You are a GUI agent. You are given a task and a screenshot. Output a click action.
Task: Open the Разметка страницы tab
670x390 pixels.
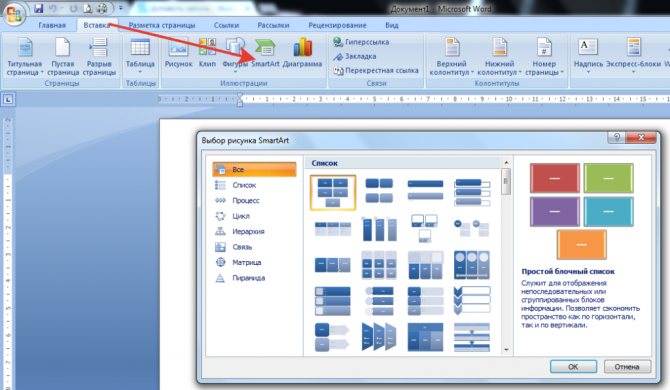[x=162, y=25]
